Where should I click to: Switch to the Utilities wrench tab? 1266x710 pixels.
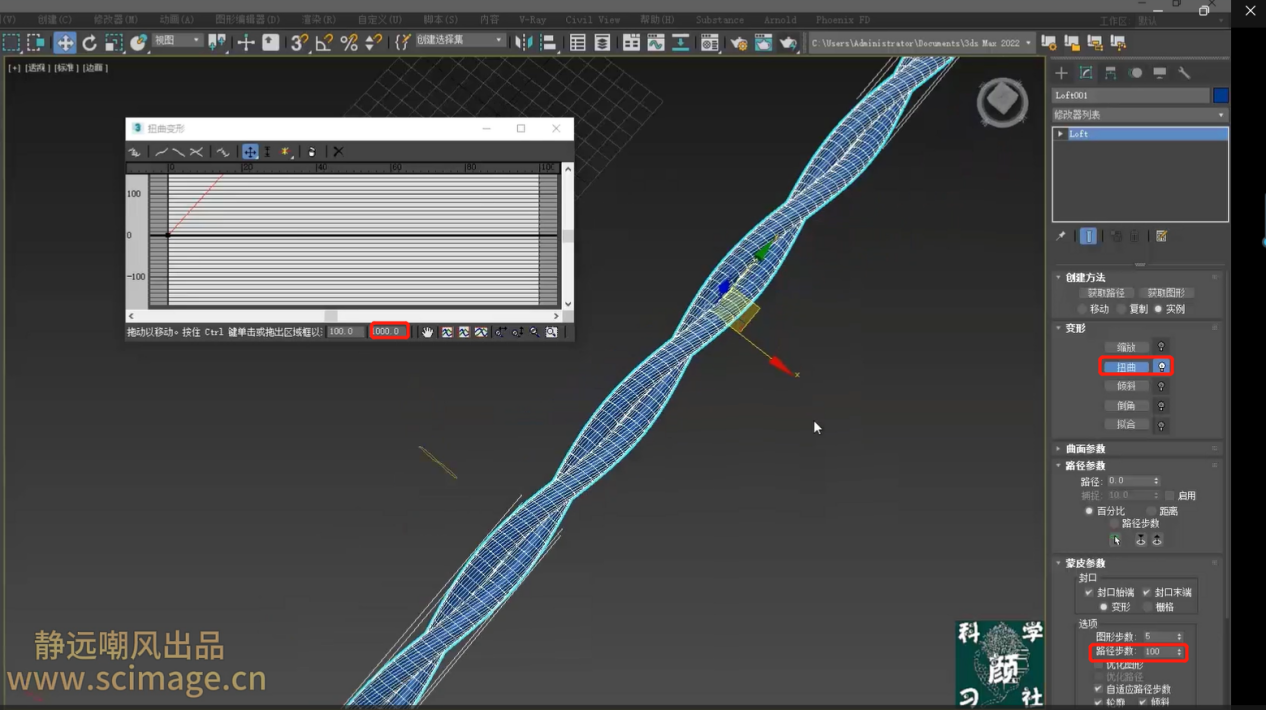[x=1185, y=73]
